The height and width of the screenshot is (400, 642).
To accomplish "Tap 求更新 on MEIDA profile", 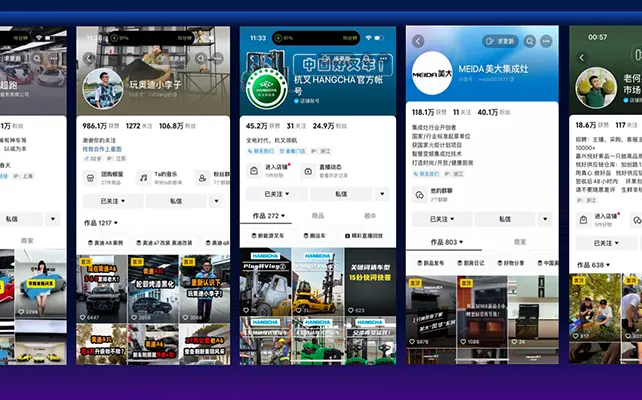I will 500,41.
